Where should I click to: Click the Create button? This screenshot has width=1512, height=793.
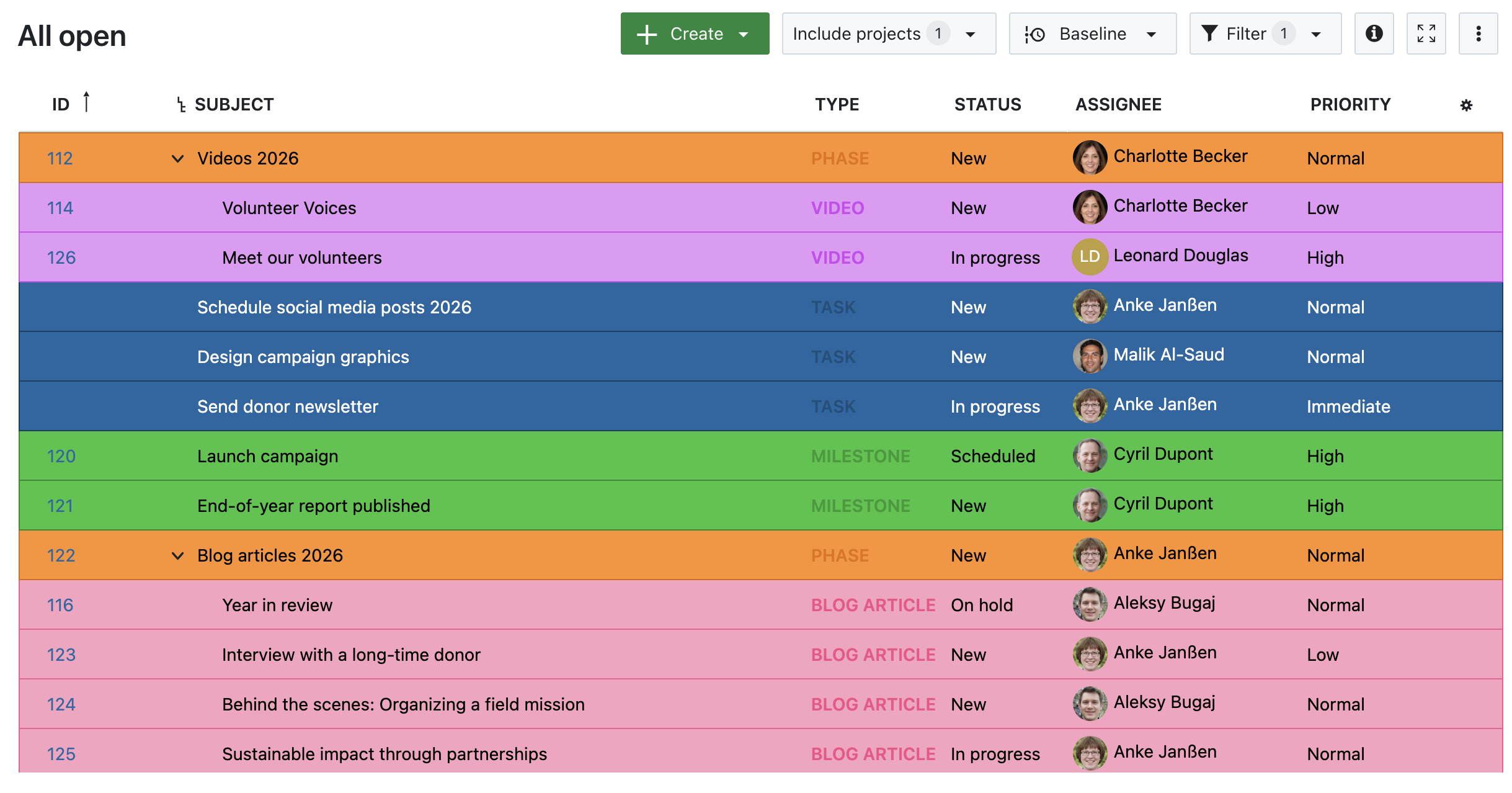click(695, 34)
